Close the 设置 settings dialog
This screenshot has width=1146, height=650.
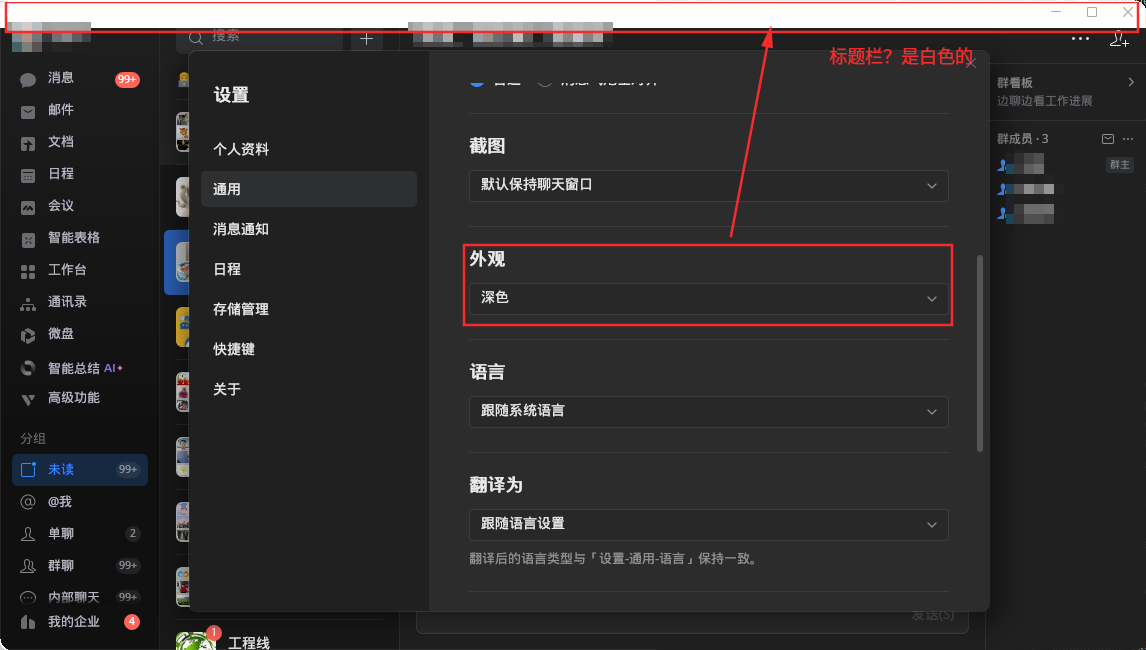971,64
